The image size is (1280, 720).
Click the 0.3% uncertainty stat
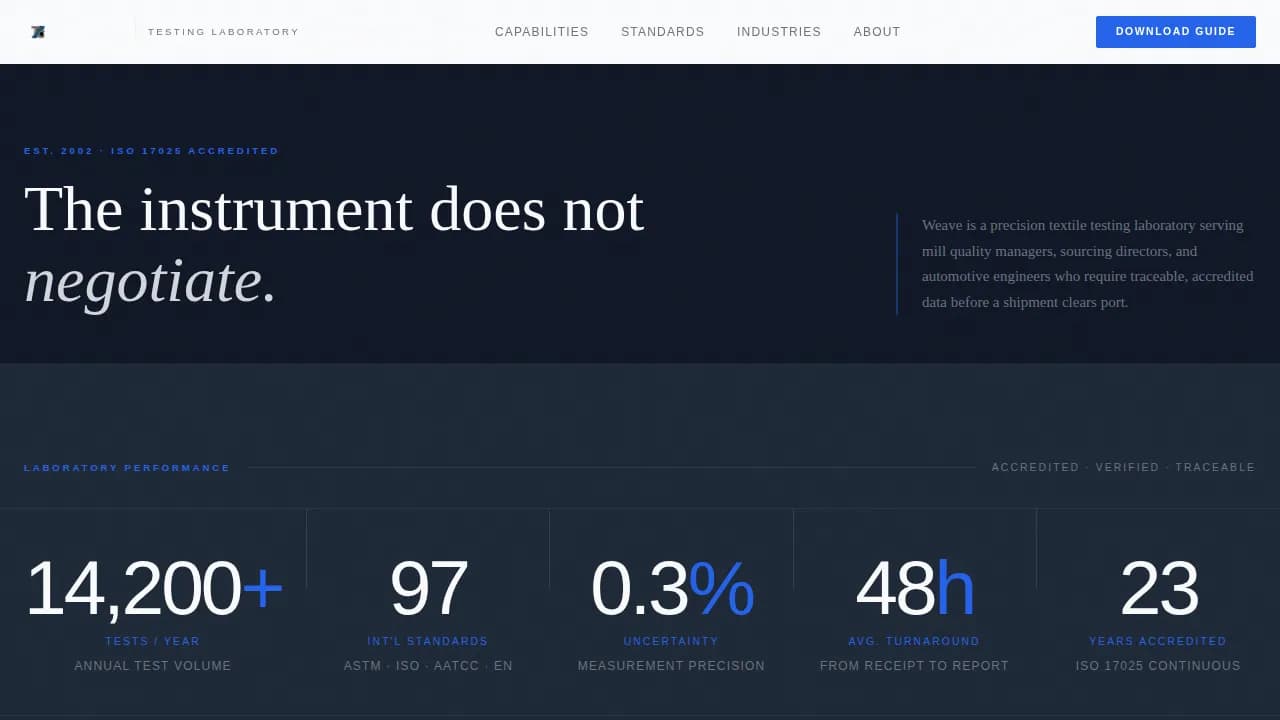pos(671,587)
